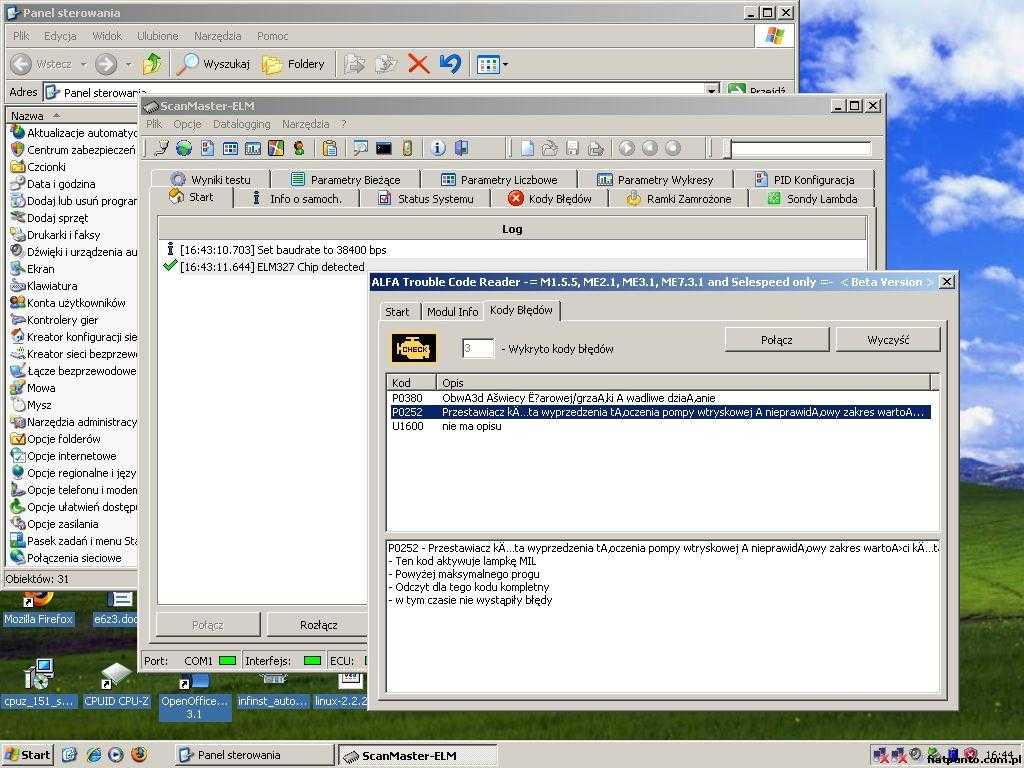Click the numeric grid toolbar icon
1024x768 pixels.
pyautogui.click(x=231, y=148)
